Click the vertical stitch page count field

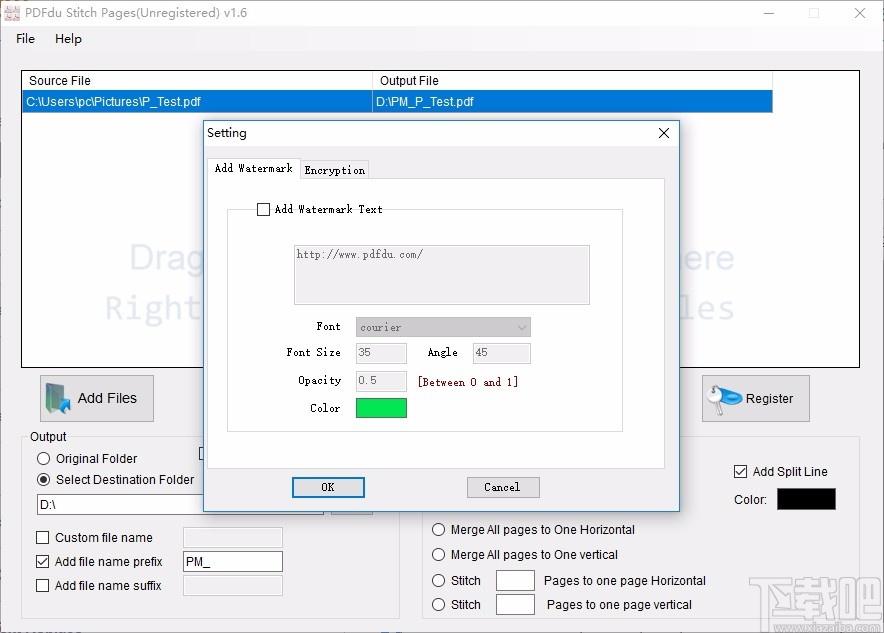[x=515, y=605]
